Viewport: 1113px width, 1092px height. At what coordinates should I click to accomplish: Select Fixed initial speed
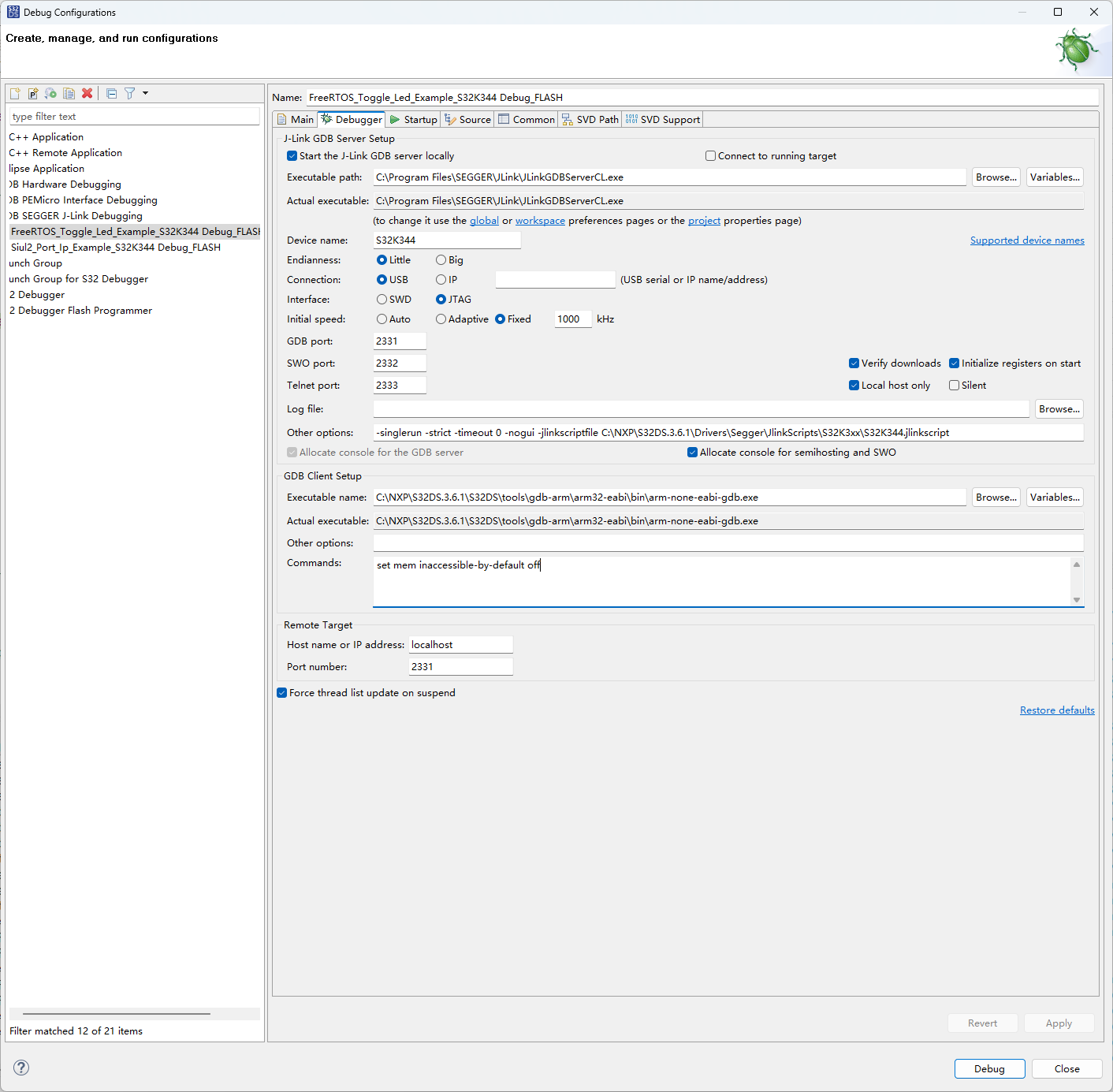[501, 319]
